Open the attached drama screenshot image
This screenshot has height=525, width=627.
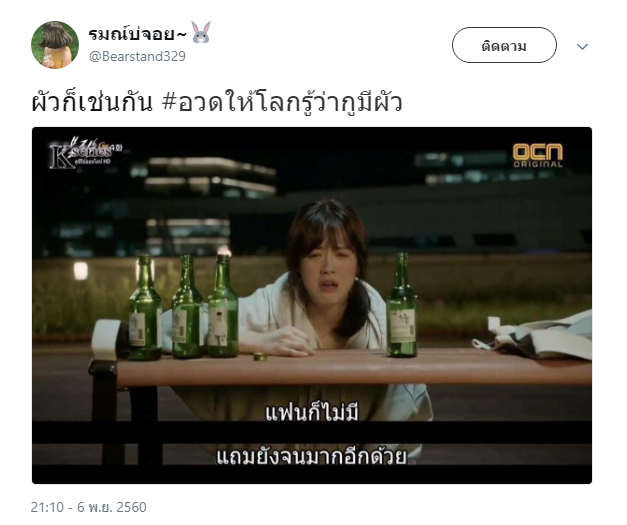click(312, 305)
